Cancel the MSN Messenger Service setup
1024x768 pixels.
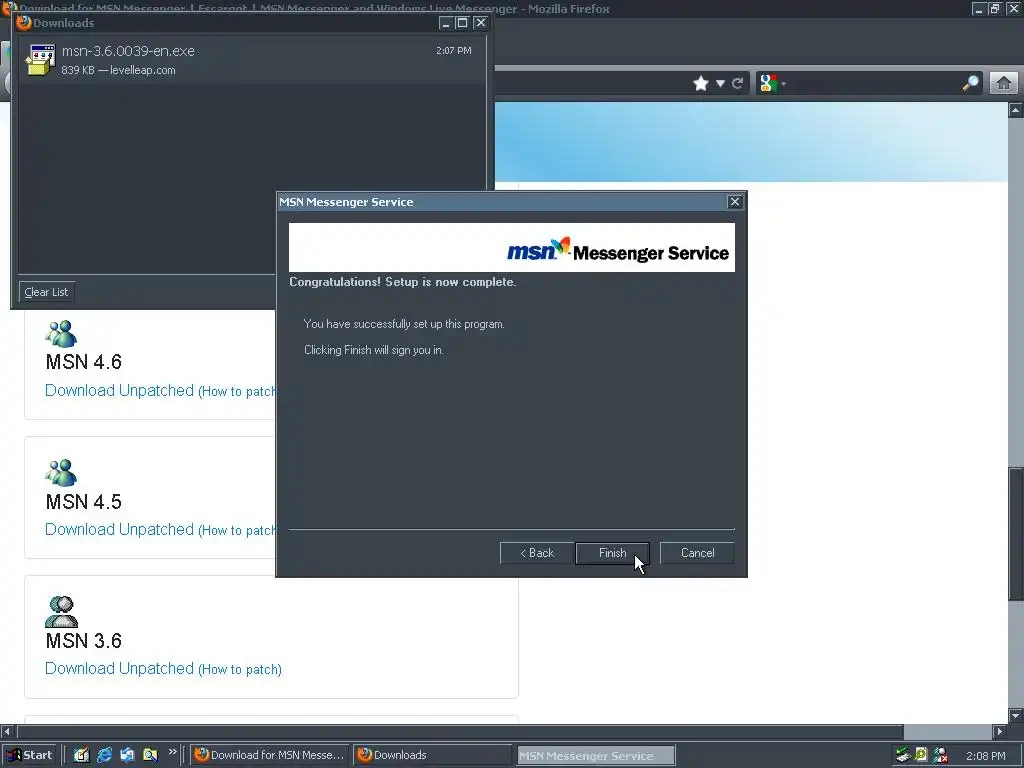[697, 553]
